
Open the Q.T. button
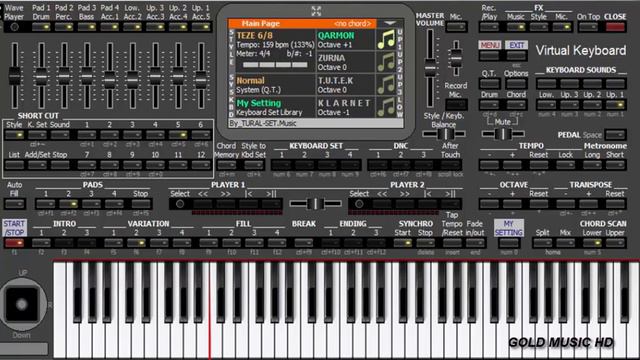click(489, 84)
